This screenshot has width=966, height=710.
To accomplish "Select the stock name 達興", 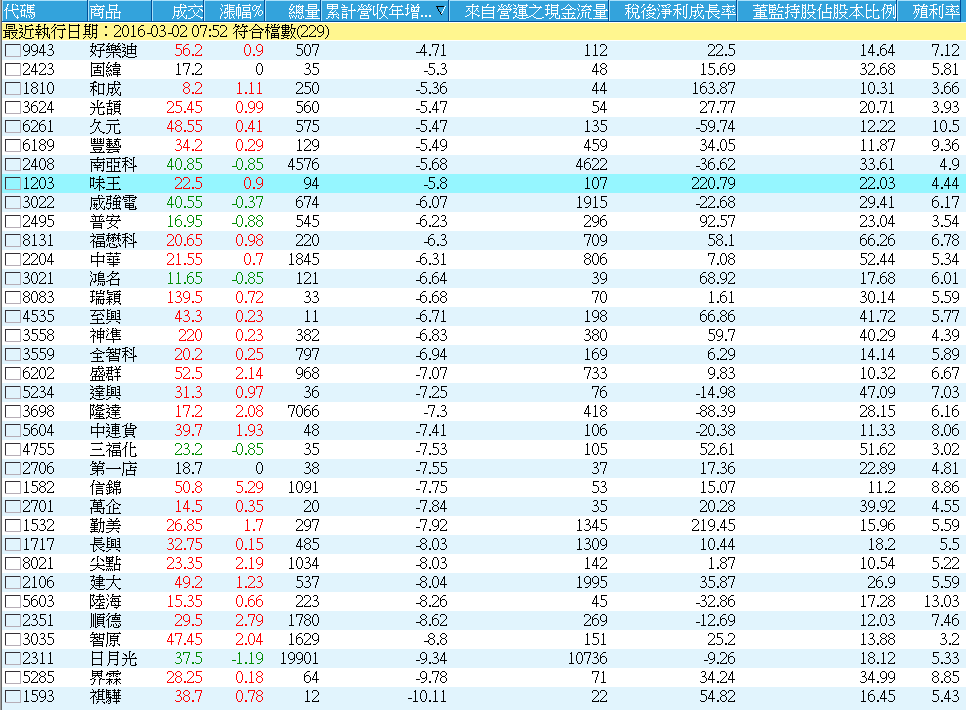I will click(105, 393).
